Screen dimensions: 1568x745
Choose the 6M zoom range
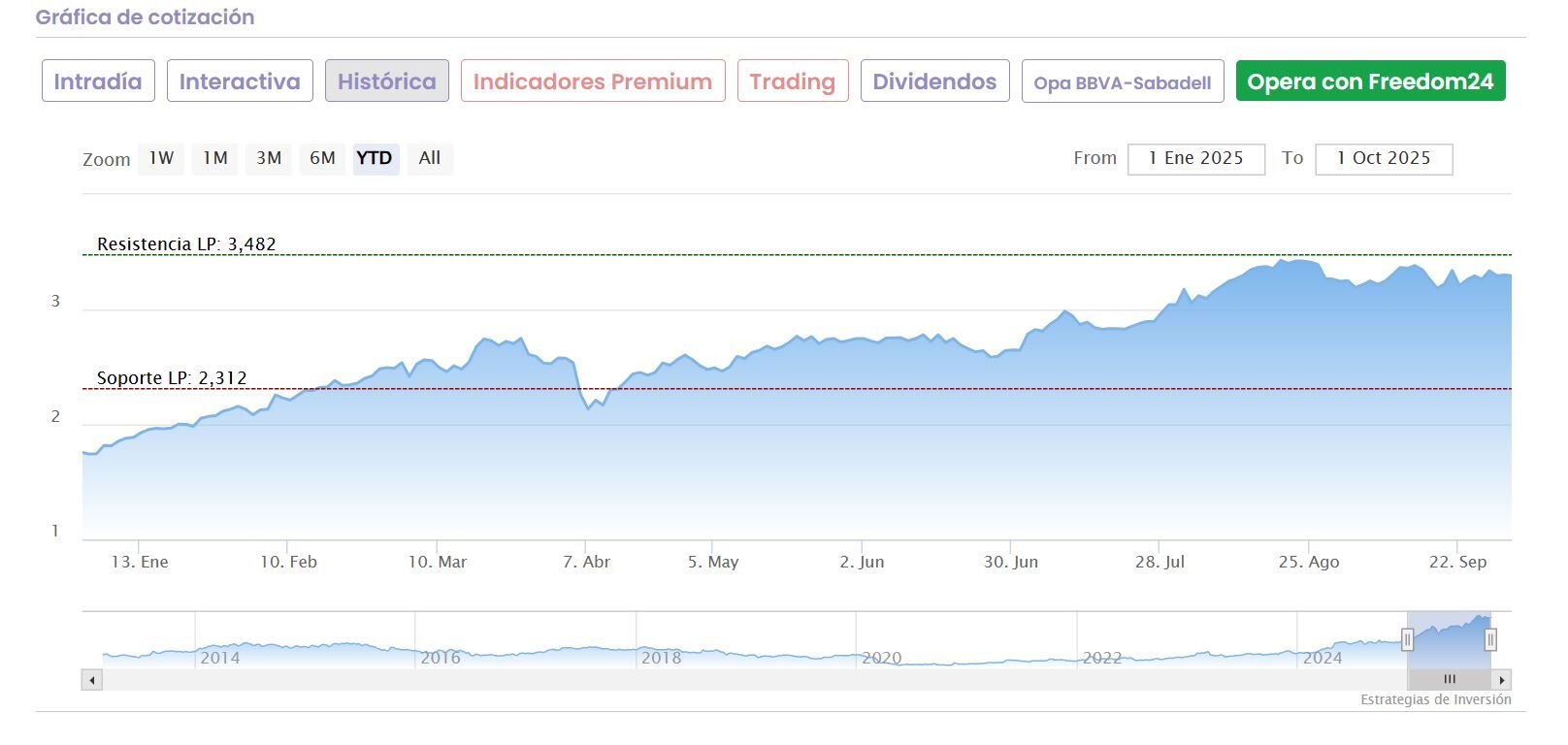tap(322, 158)
